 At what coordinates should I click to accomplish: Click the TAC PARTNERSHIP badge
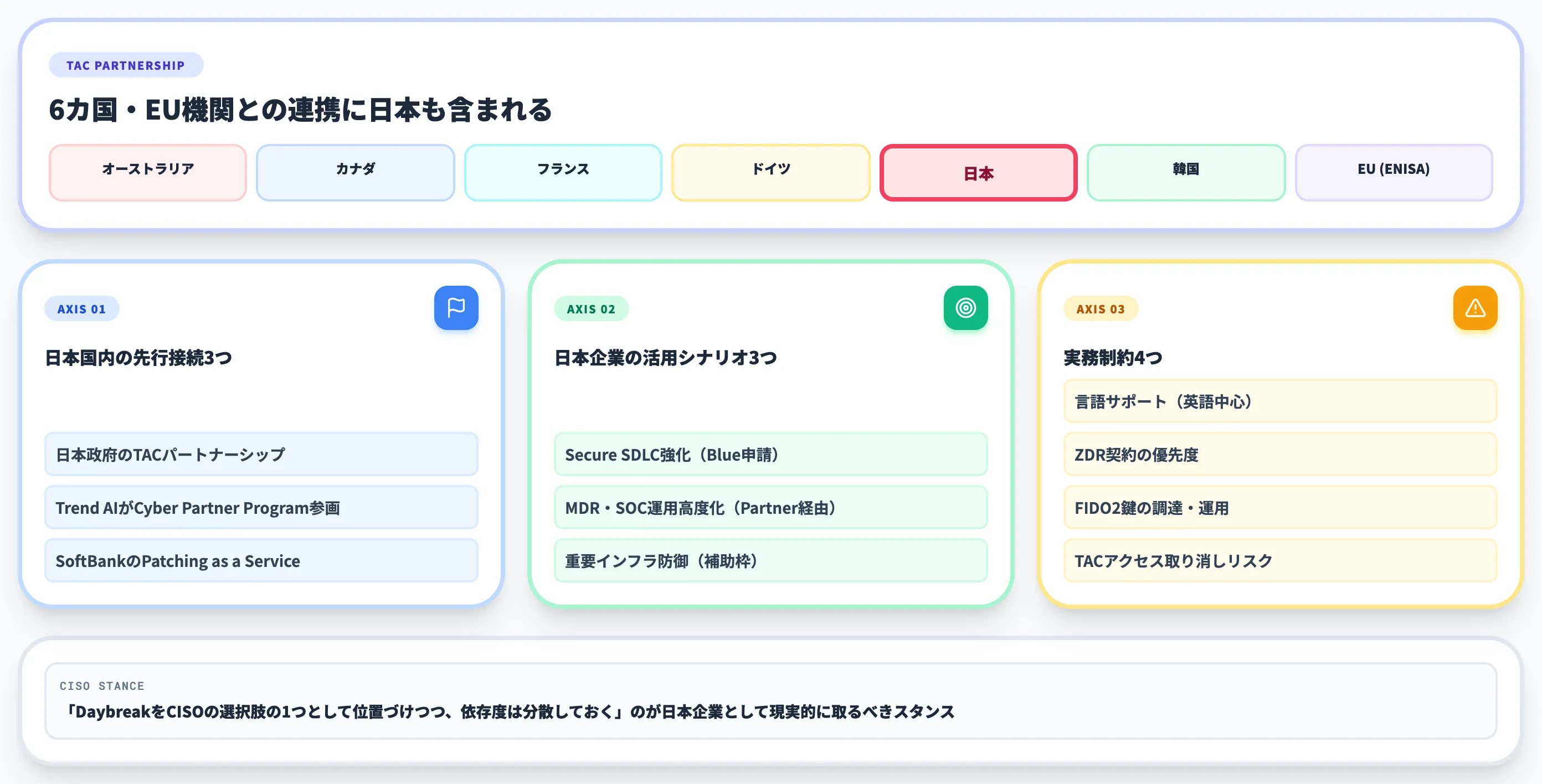tap(126, 65)
